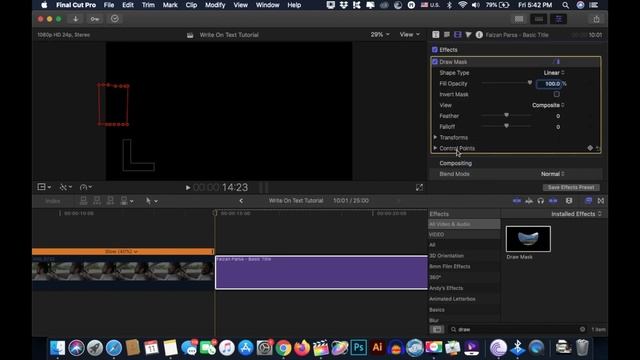Play the viewer video
Image resolution: width=640 pixels, height=360 pixels.
point(188,187)
